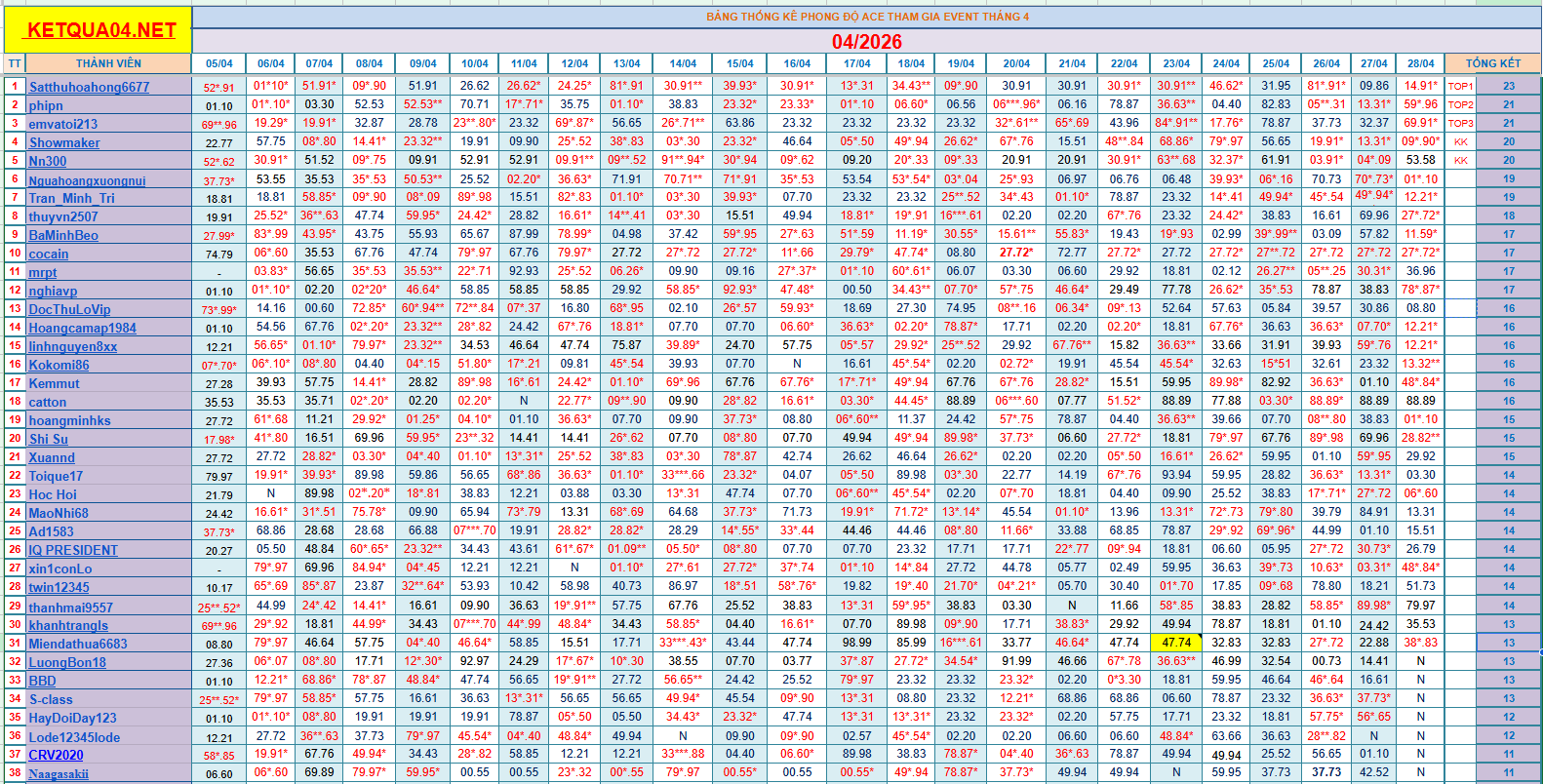The image size is (1543, 784).
Task: Select the nghiavp member link
Action: [x=53, y=291]
